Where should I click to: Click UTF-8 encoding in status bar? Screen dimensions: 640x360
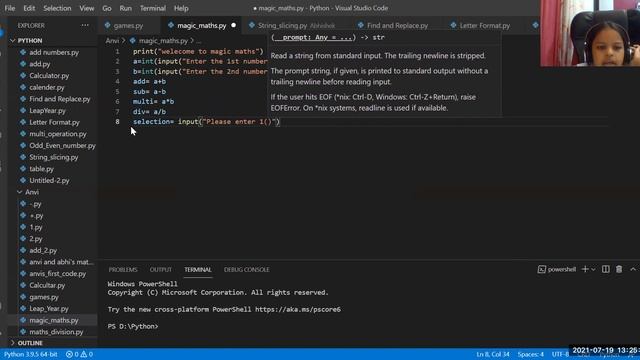pos(560,354)
